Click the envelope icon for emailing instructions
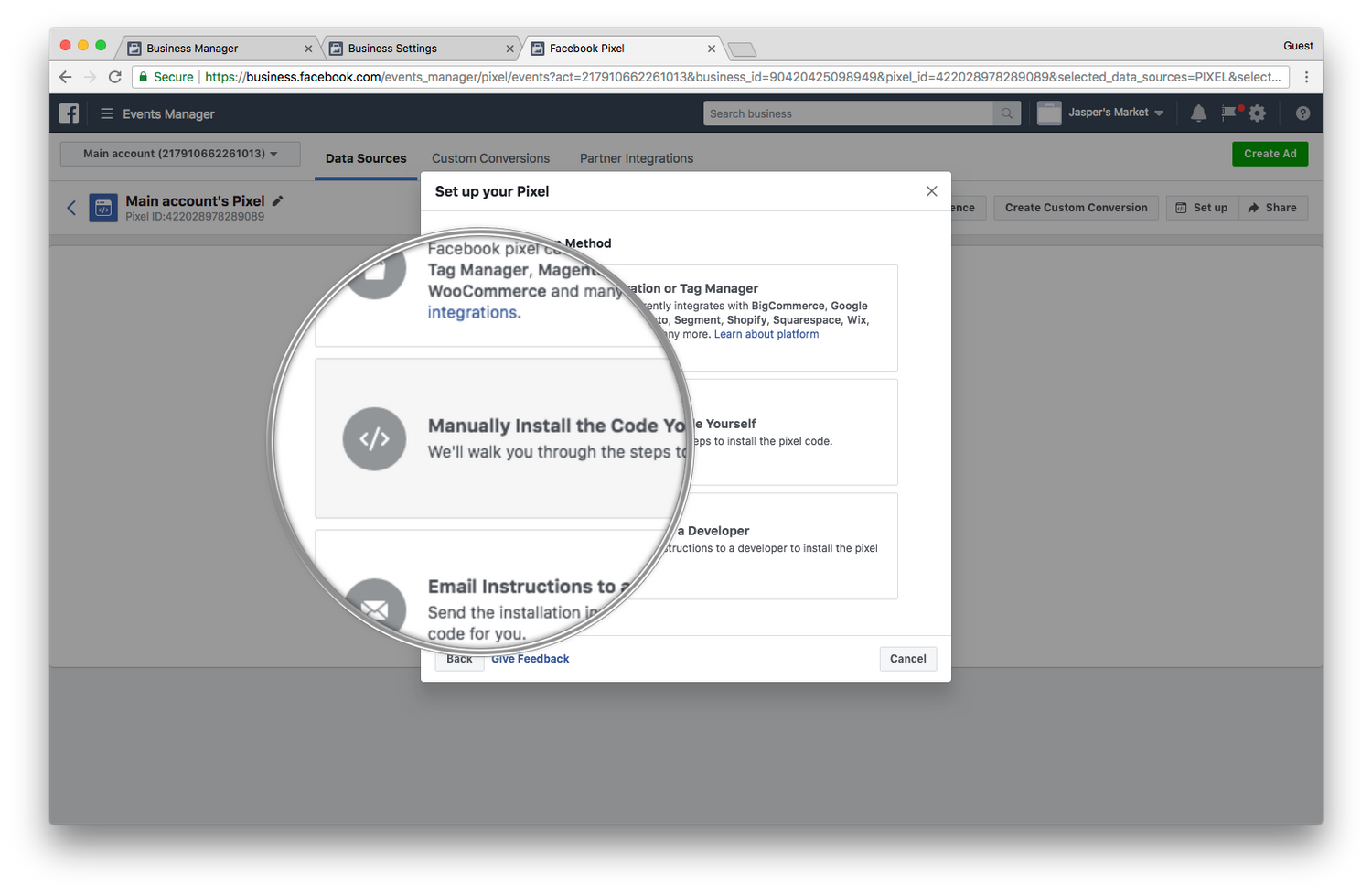This screenshot has width=1372, height=895. (x=375, y=608)
